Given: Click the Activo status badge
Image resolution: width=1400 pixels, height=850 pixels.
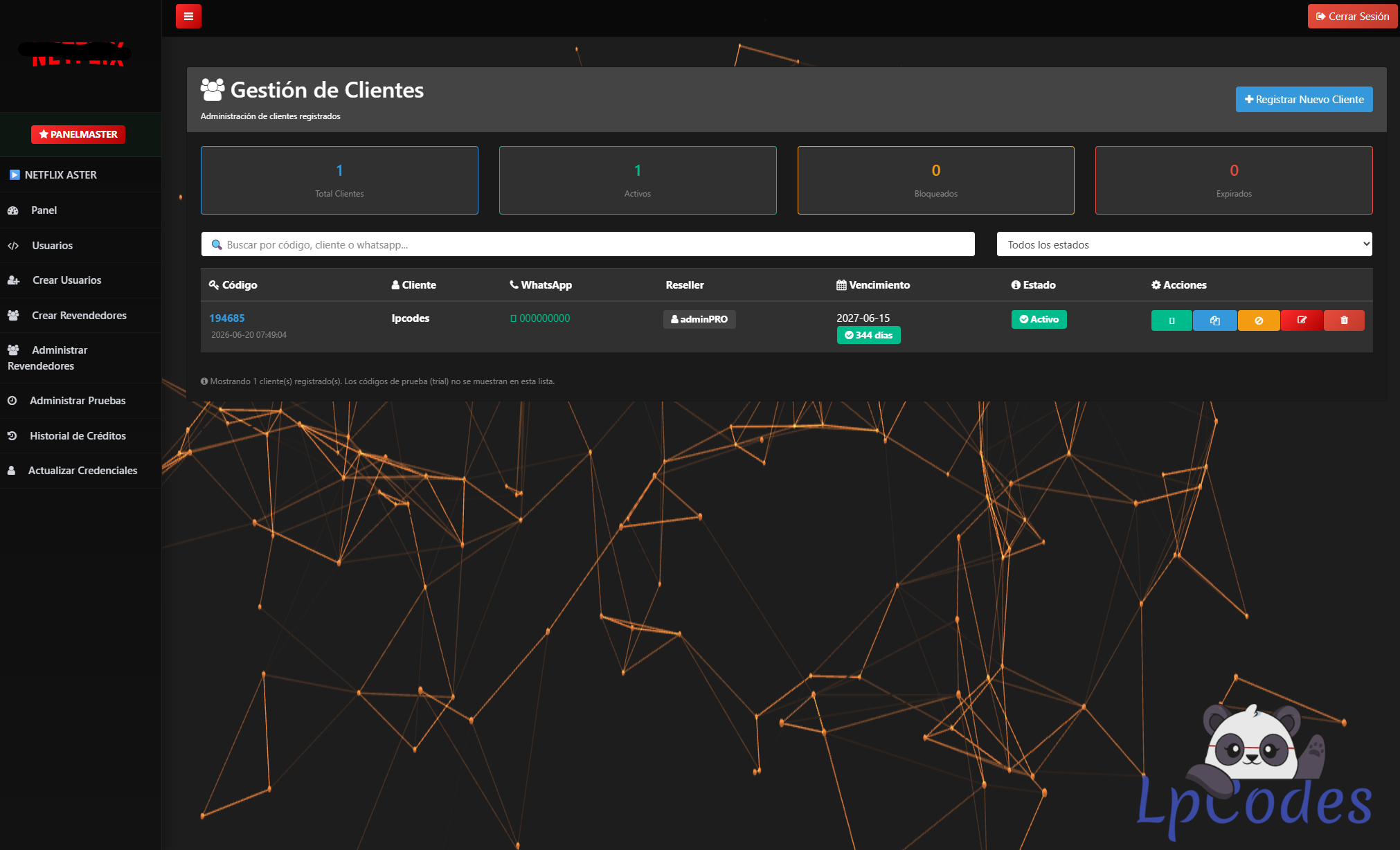Looking at the screenshot, I should pyautogui.click(x=1039, y=319).
